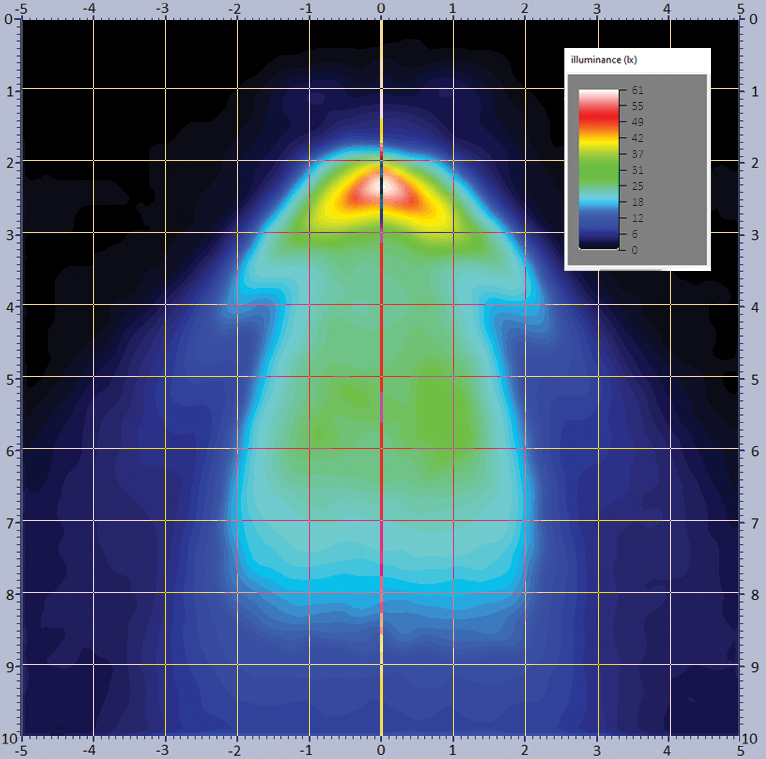766x759 pixels.
Task: Click the centerline at row 6 crossing
Action: point(381,449)
